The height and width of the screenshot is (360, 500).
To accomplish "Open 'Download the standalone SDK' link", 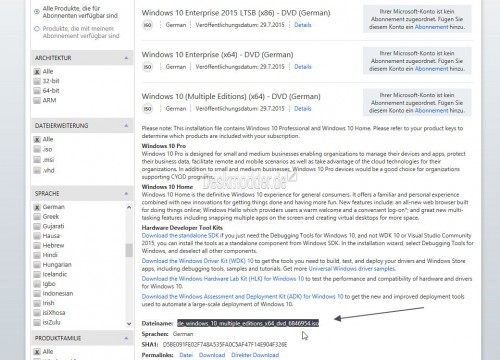I will tap(180, 236).
